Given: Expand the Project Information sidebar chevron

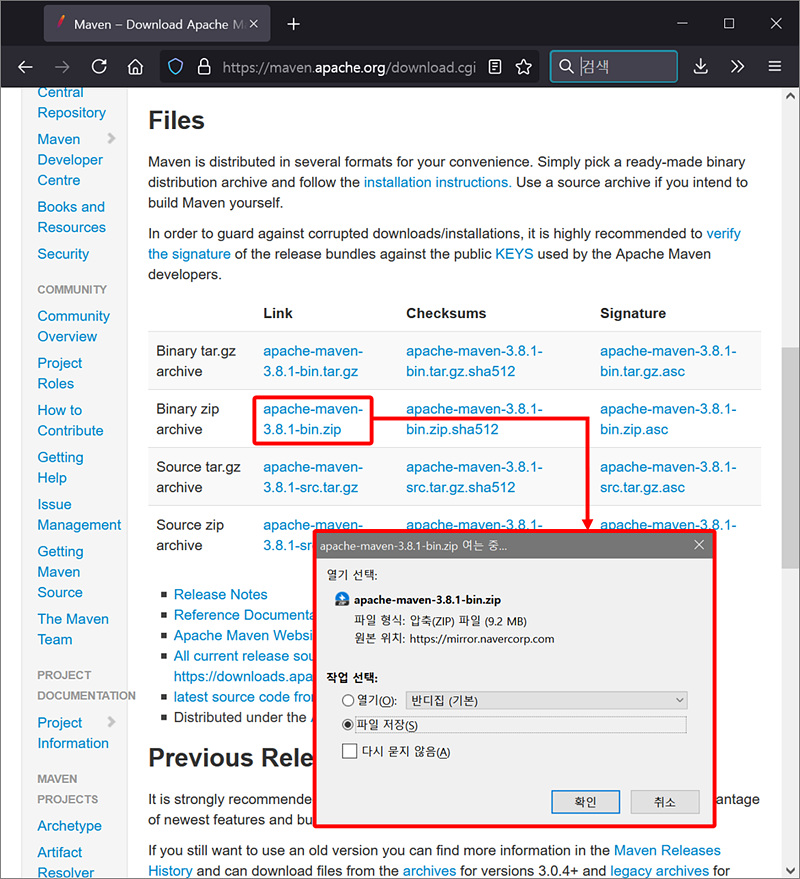Looking at the screenshot, I should [x=111, y=722].
